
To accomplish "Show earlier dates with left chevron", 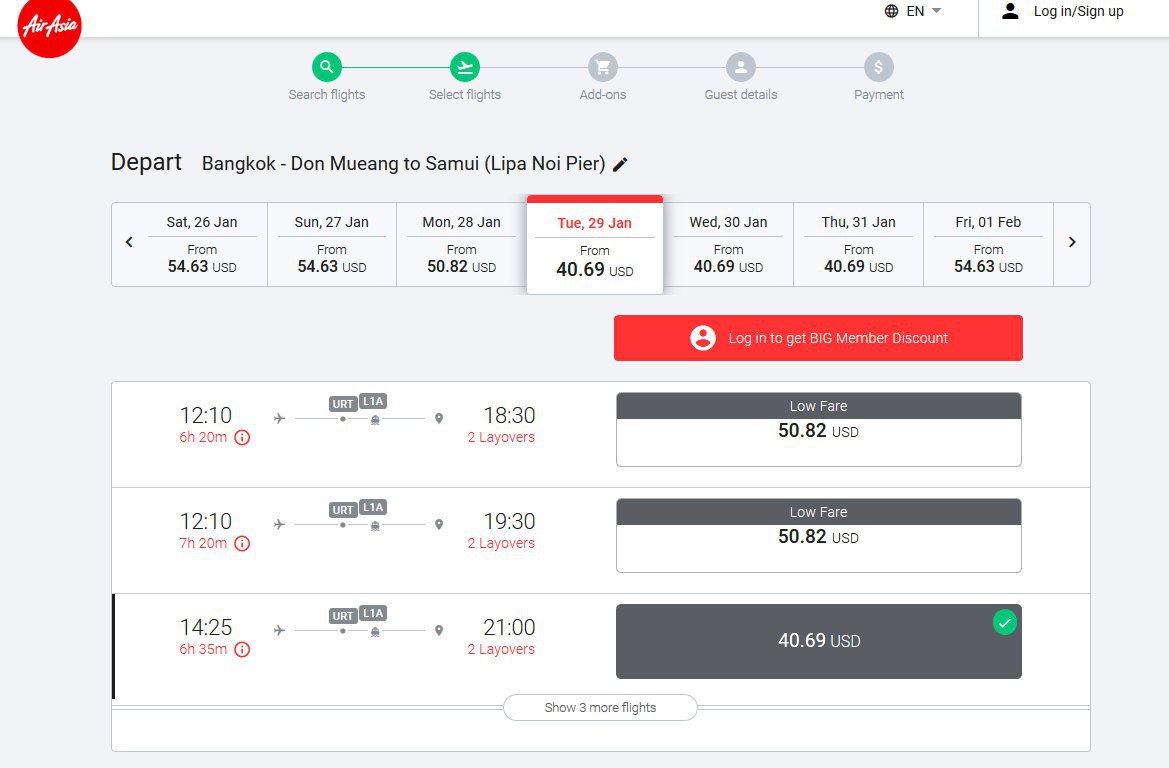I will click(x=129, y=242).
